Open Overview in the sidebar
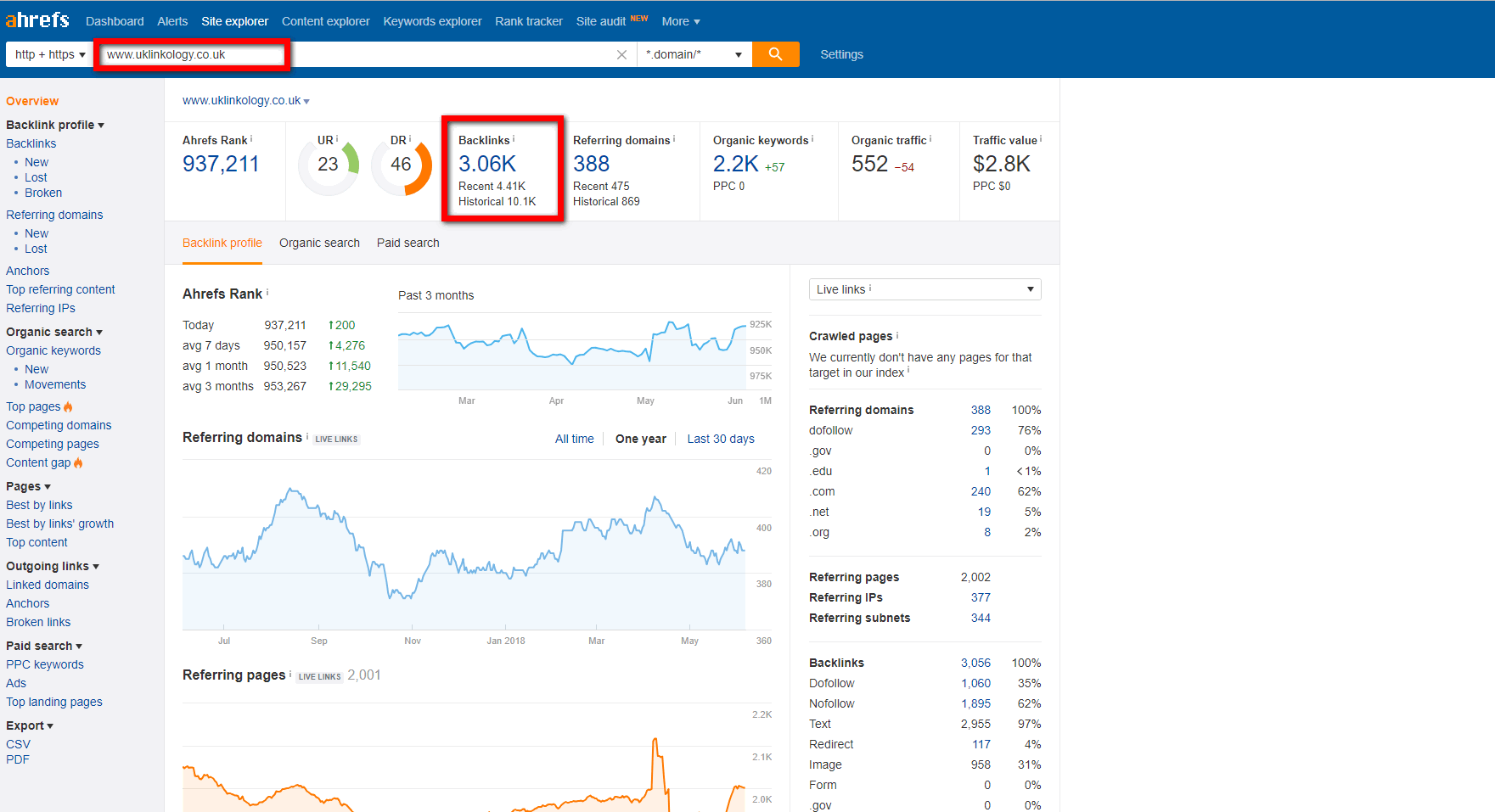 point(32,101)
